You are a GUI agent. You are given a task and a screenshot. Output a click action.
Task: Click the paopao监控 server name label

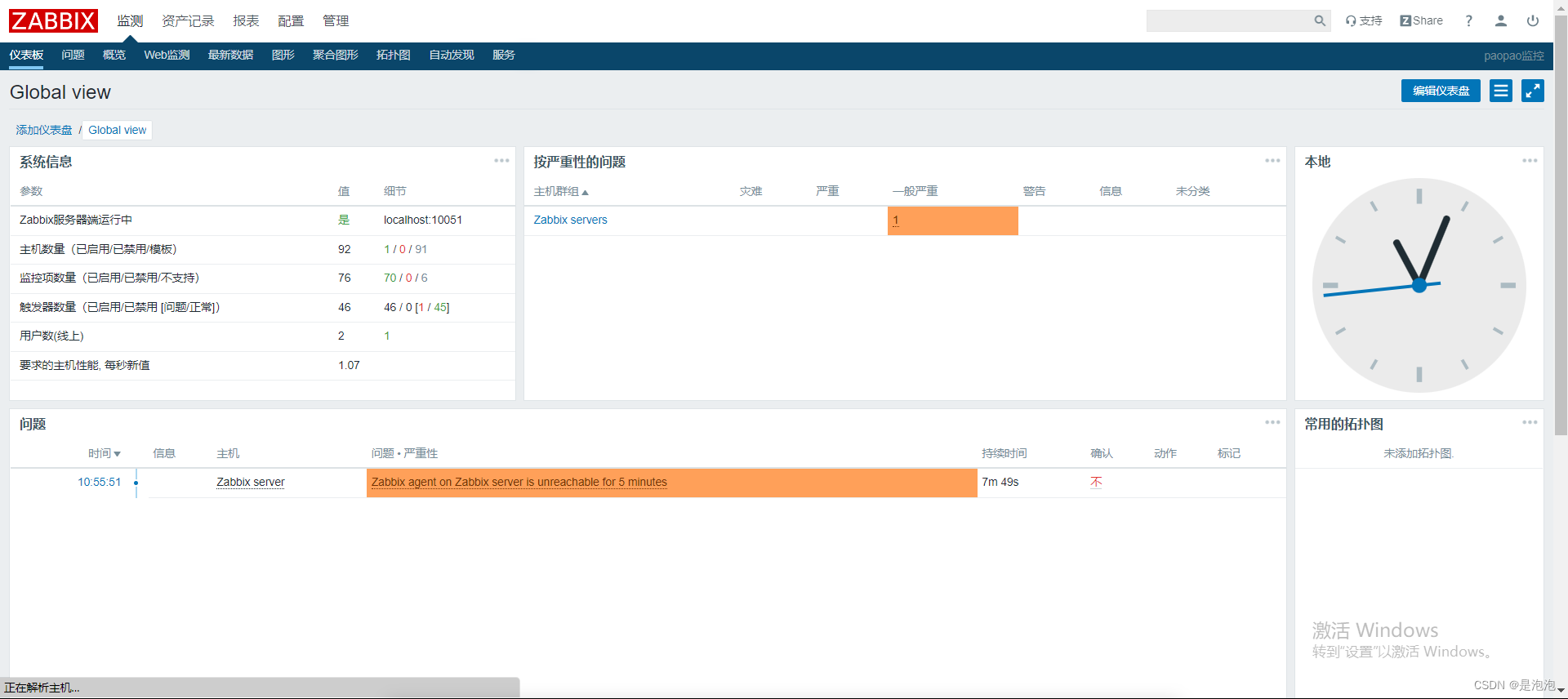[1514, 56]
